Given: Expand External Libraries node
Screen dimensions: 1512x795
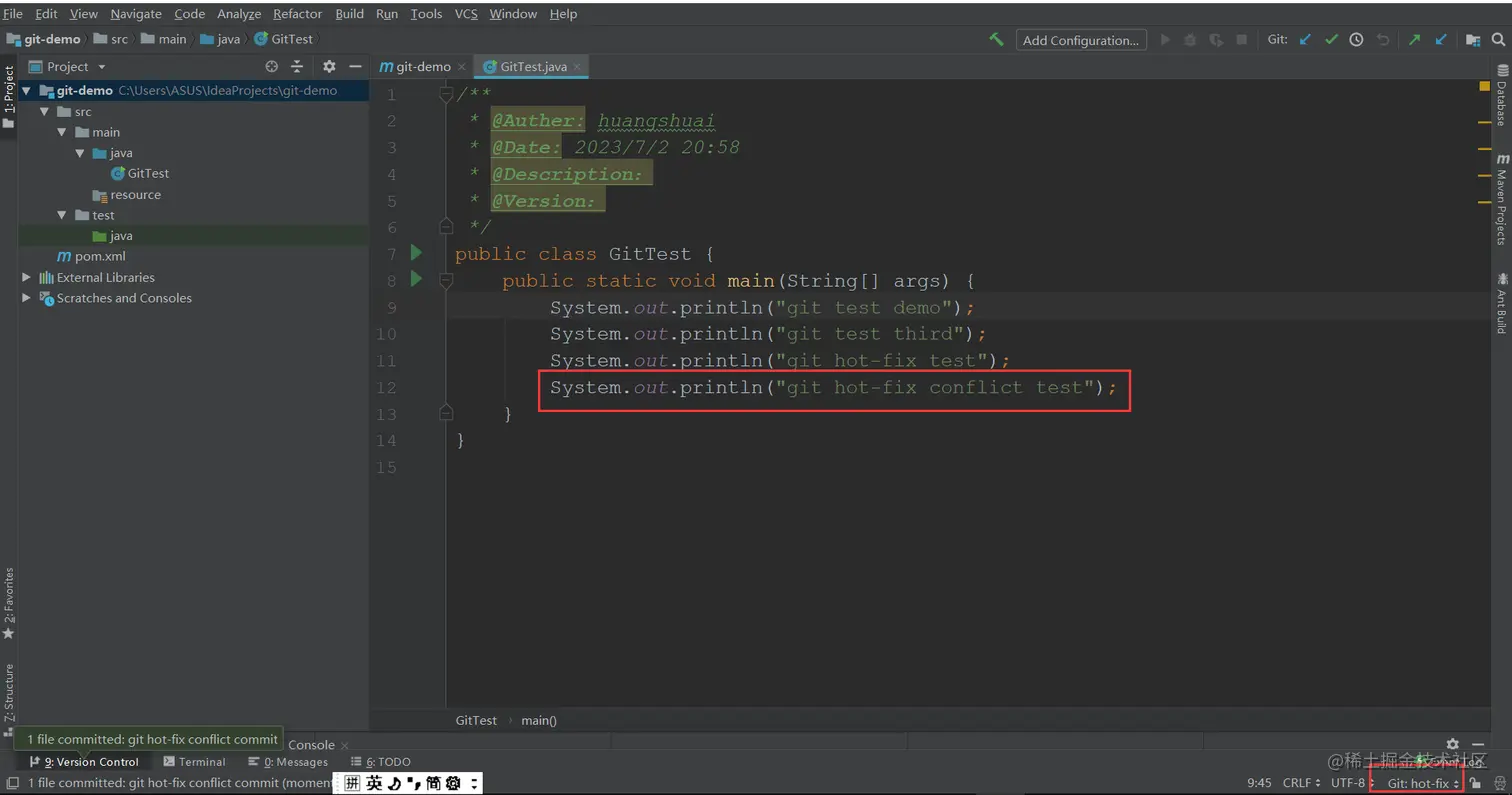Looking at the screenshot, I should coord(27,277).
